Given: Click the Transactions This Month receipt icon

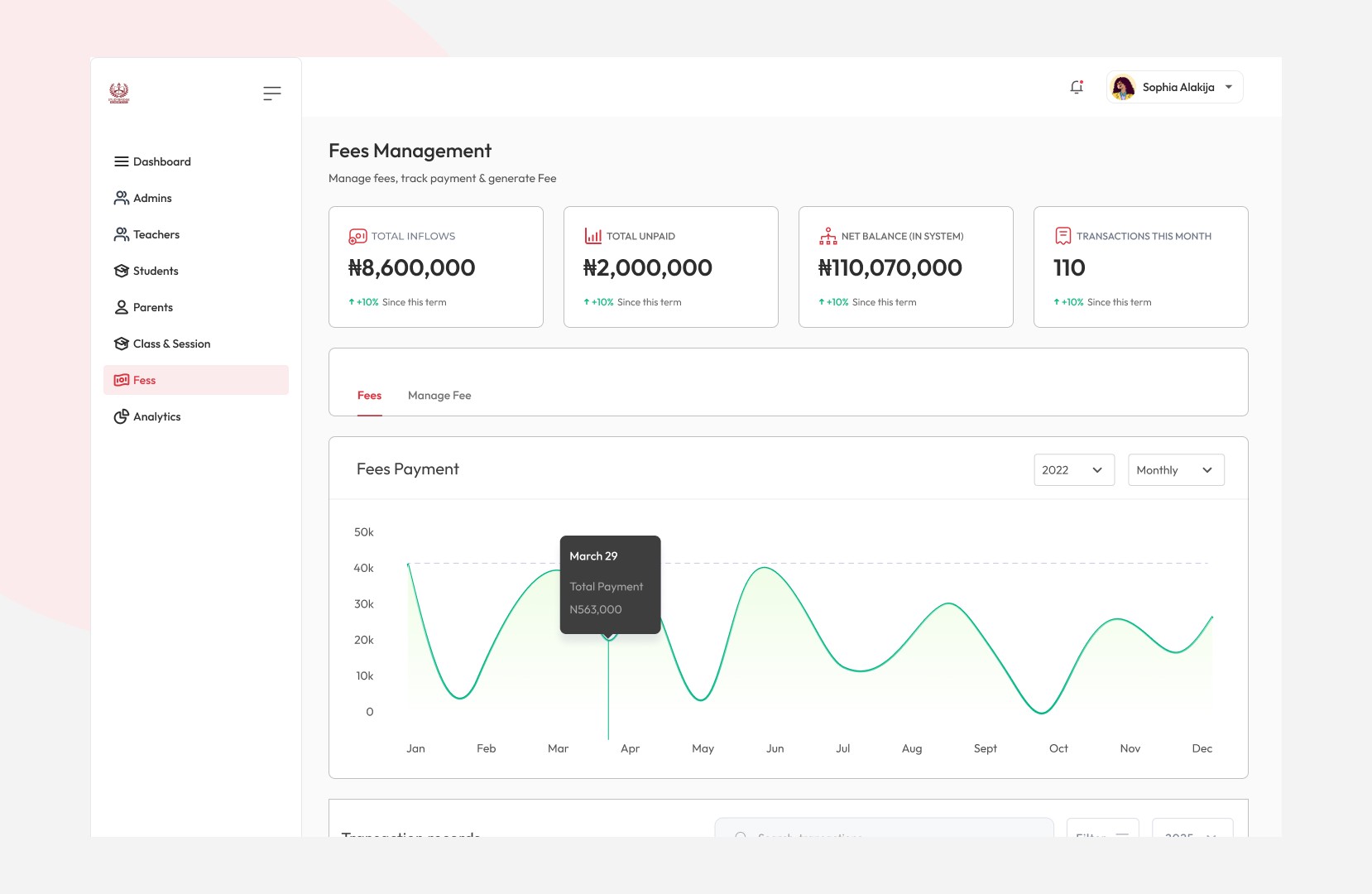Looking at the screenshot, I should click(1063, 236).
